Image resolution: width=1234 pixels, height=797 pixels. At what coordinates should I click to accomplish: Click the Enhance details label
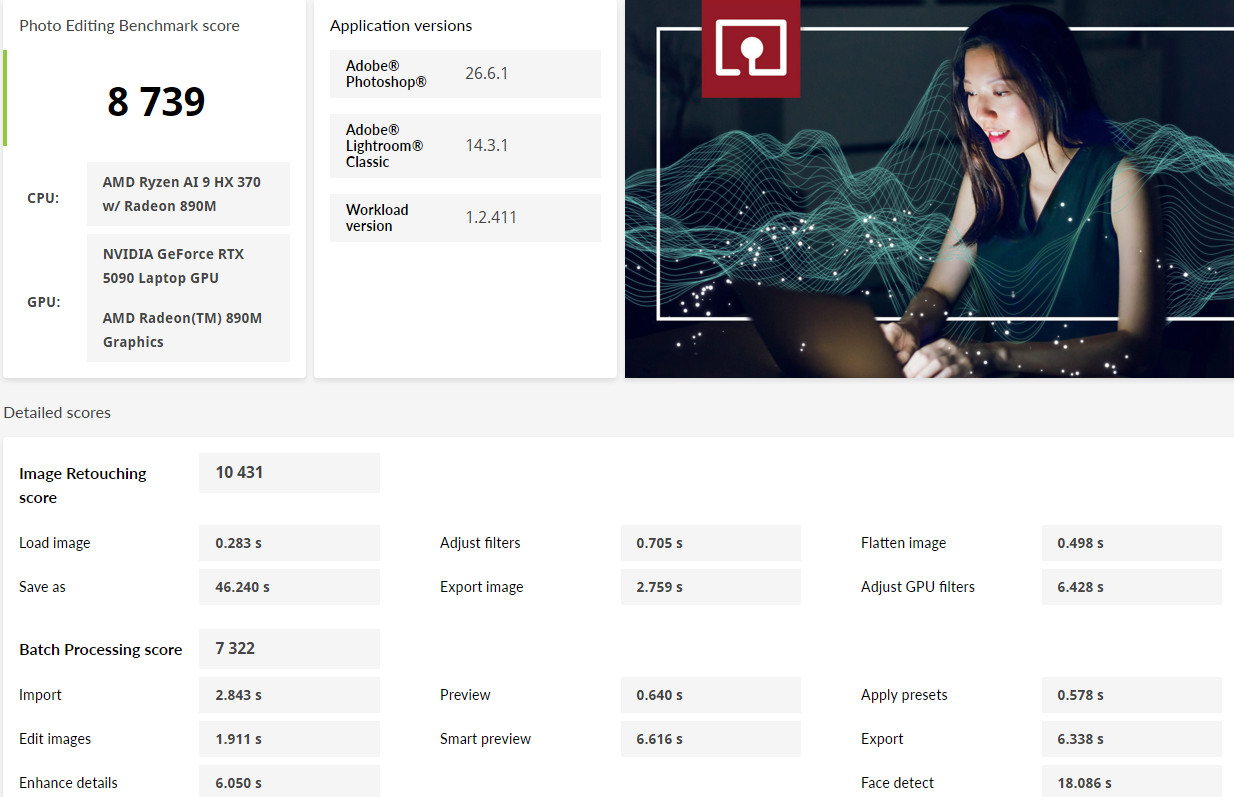(x=68, y=783)
